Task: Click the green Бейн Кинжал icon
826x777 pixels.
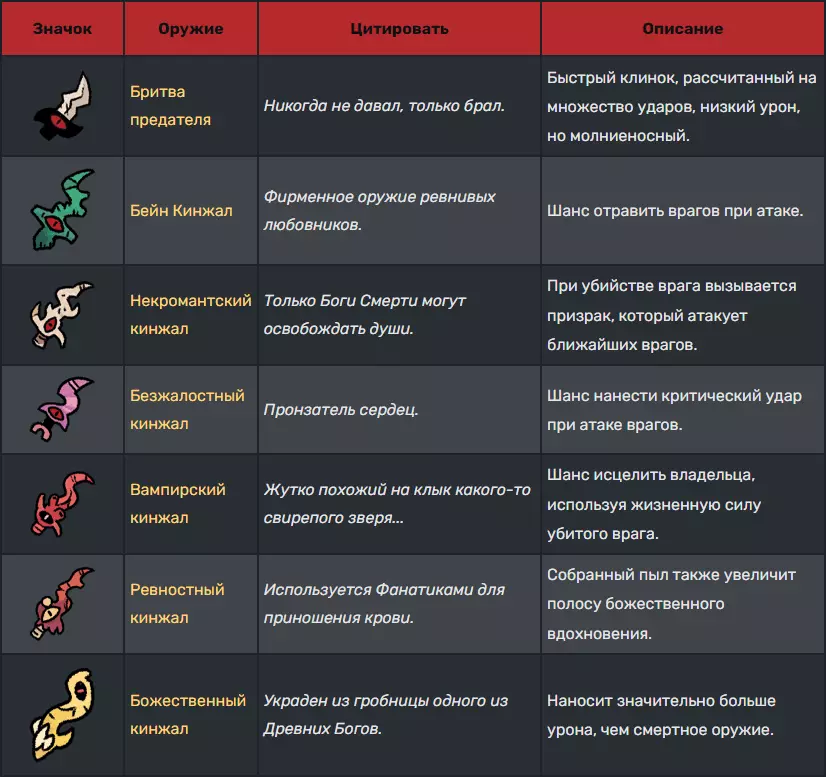Action: (62, 210)
